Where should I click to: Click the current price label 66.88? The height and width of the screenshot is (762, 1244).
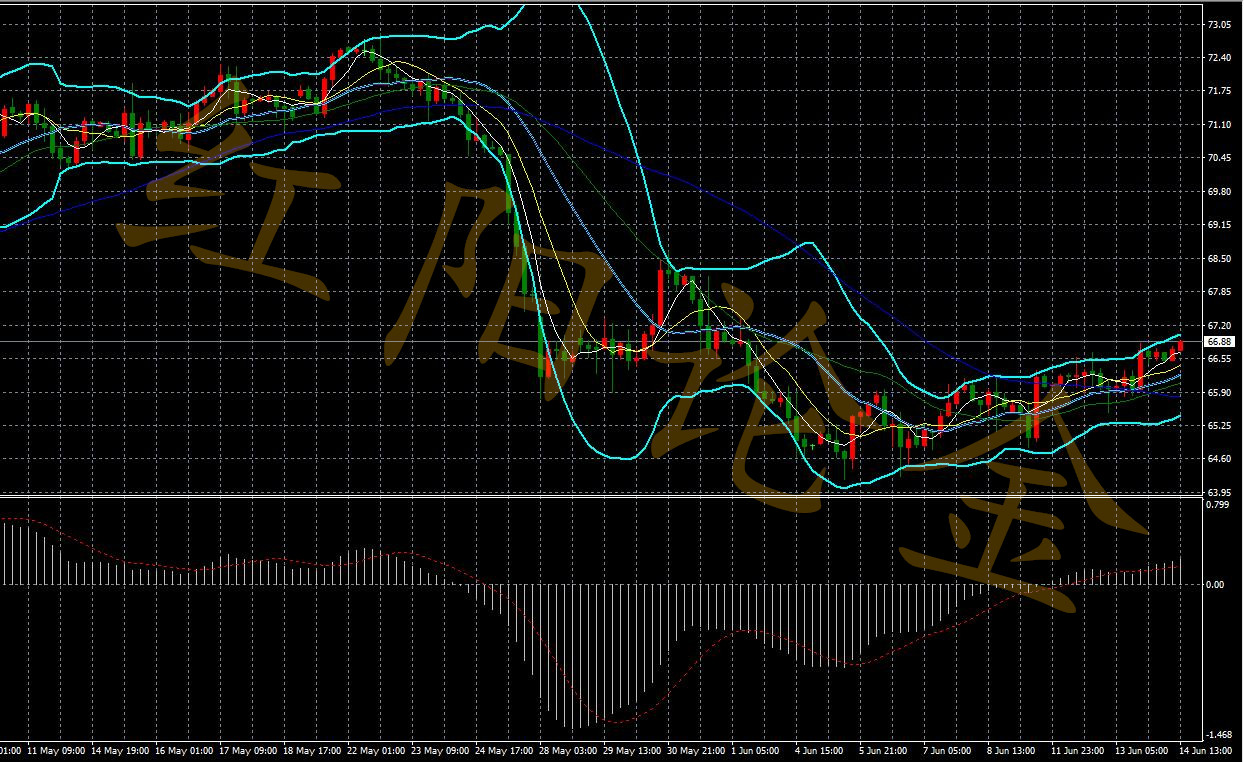[x=1221, y=342]
